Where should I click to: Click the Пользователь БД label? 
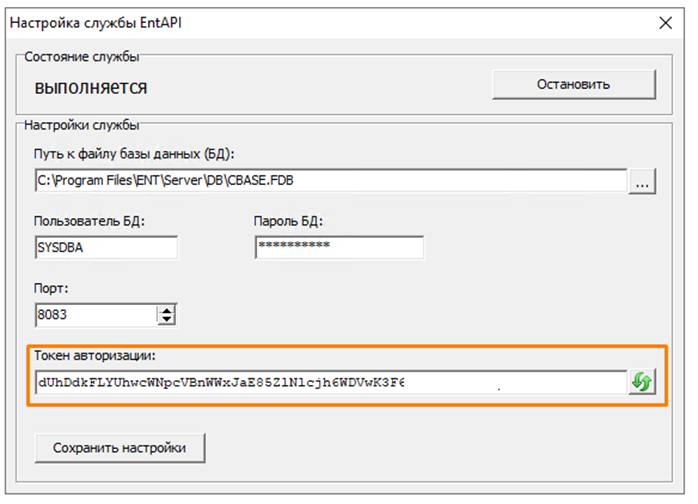click(89, 221)
